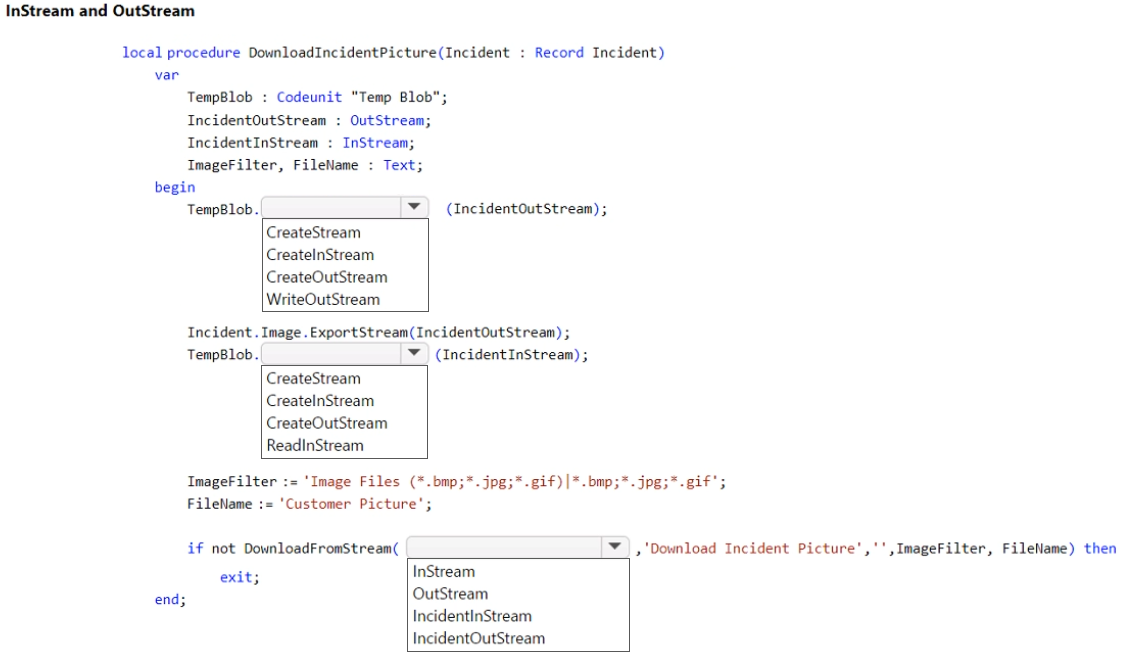Image resolution: width=1123 pixels, height=653 pixels.
Task: Click the exit keyword in the code
Action: point(238,577)
